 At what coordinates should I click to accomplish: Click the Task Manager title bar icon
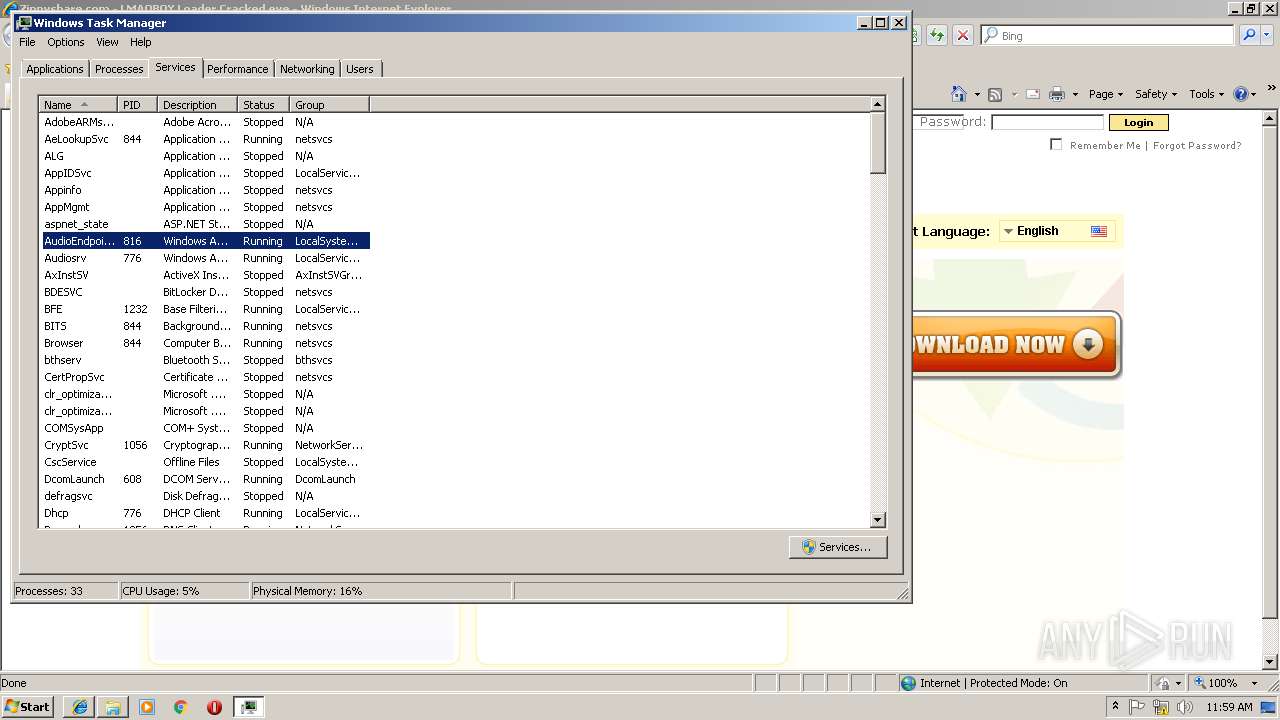25,22
